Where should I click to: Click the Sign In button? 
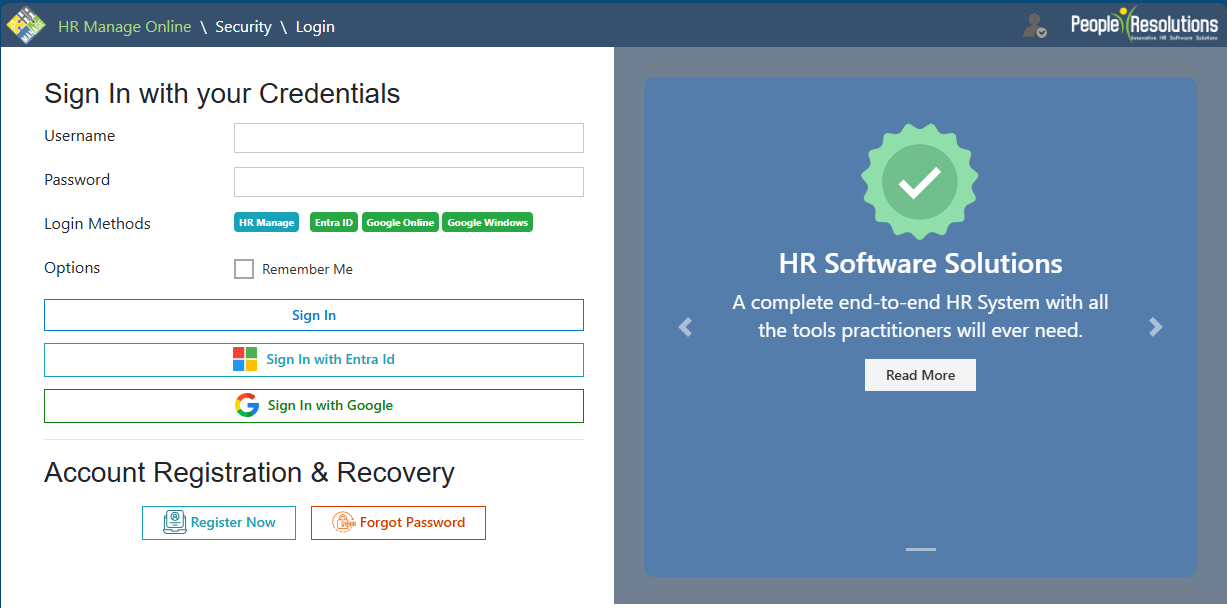tap(314, 315)
